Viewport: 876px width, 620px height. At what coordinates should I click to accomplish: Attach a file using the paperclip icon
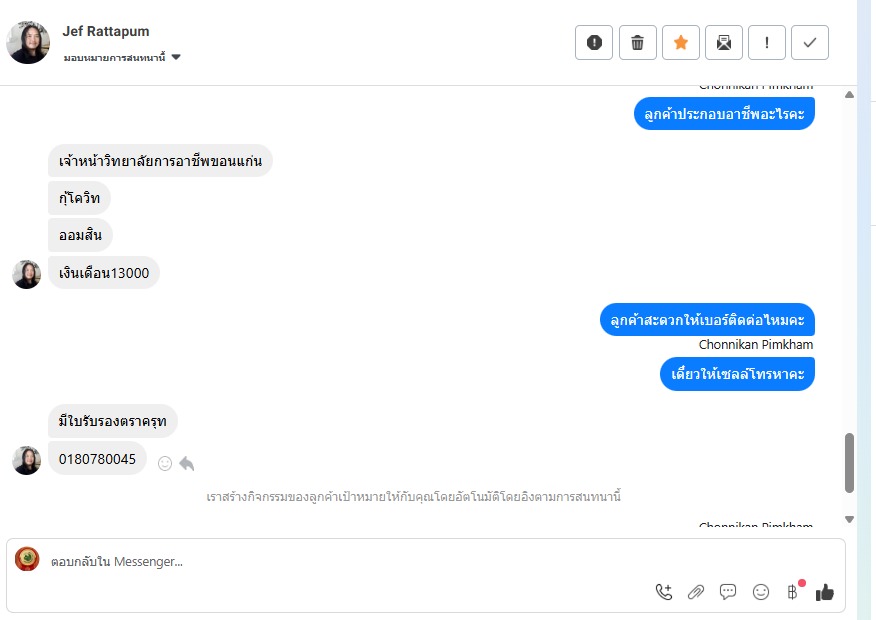(696, 592)
